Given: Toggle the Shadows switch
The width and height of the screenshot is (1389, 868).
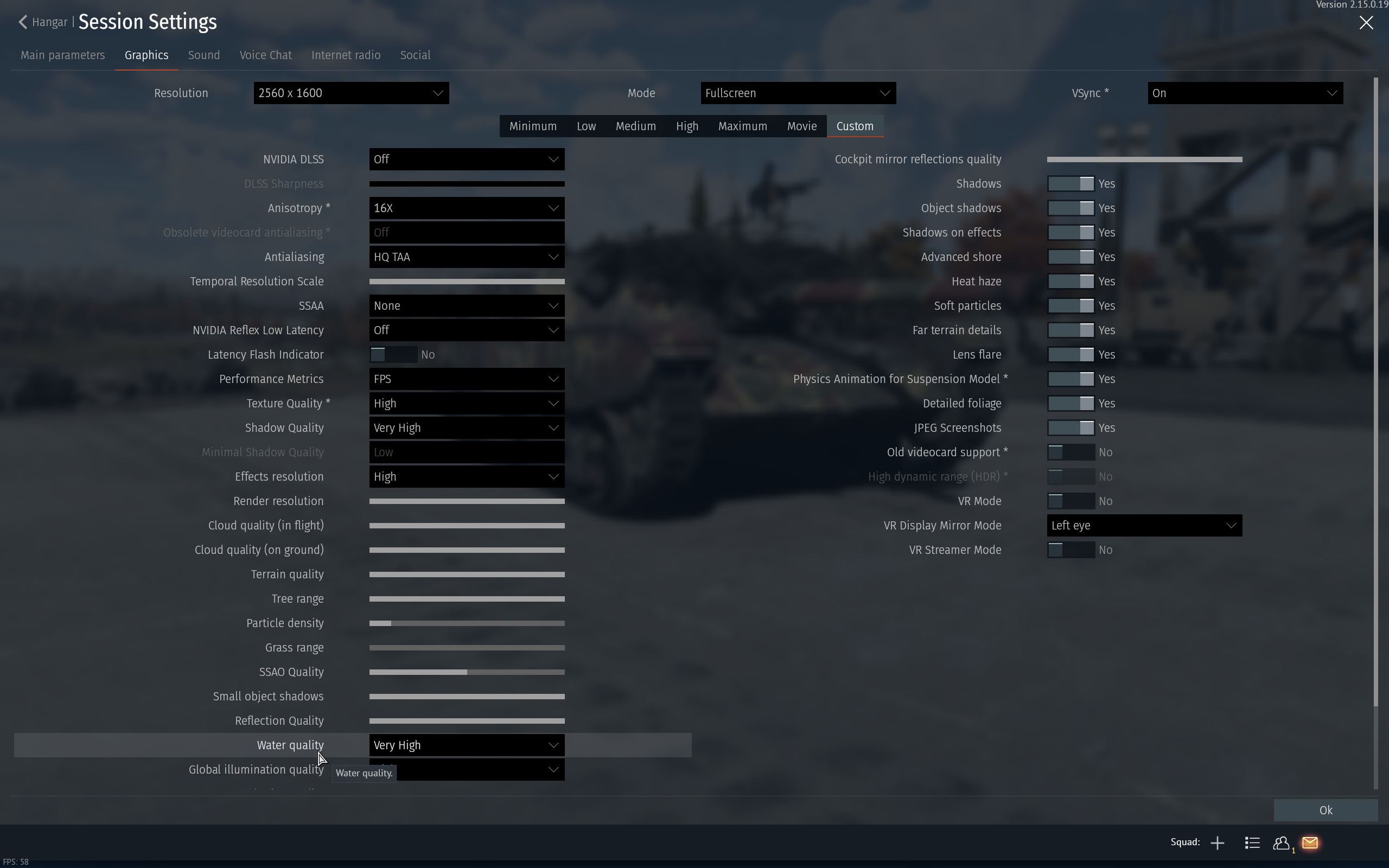Looking at the screenshot, I should [x=1071, y=184].
